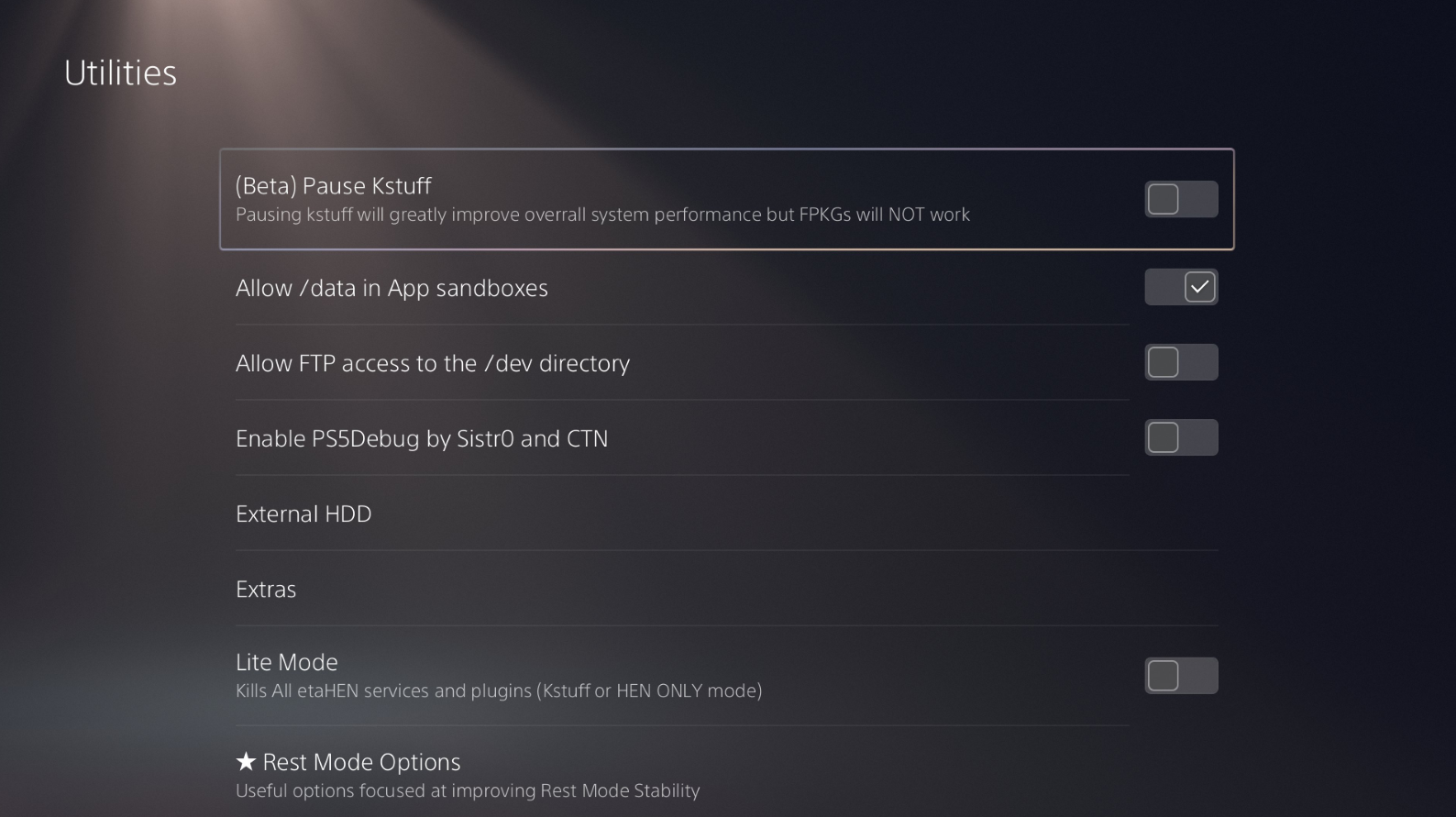Open Rest Mode Options
This screenshot has height=817, width=1456.
(361, 762)
